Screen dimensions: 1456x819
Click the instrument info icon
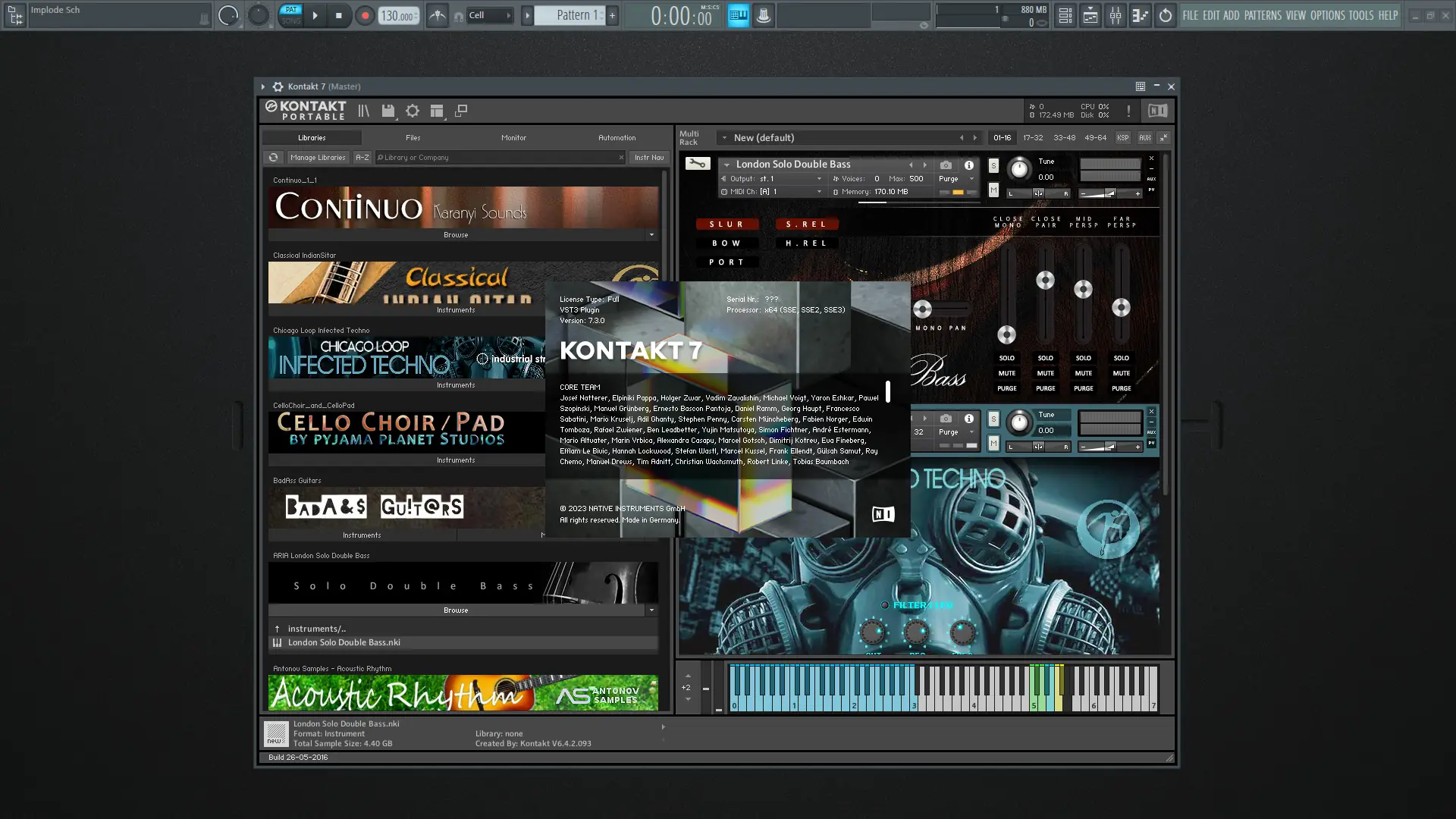(x=968, y=165)
